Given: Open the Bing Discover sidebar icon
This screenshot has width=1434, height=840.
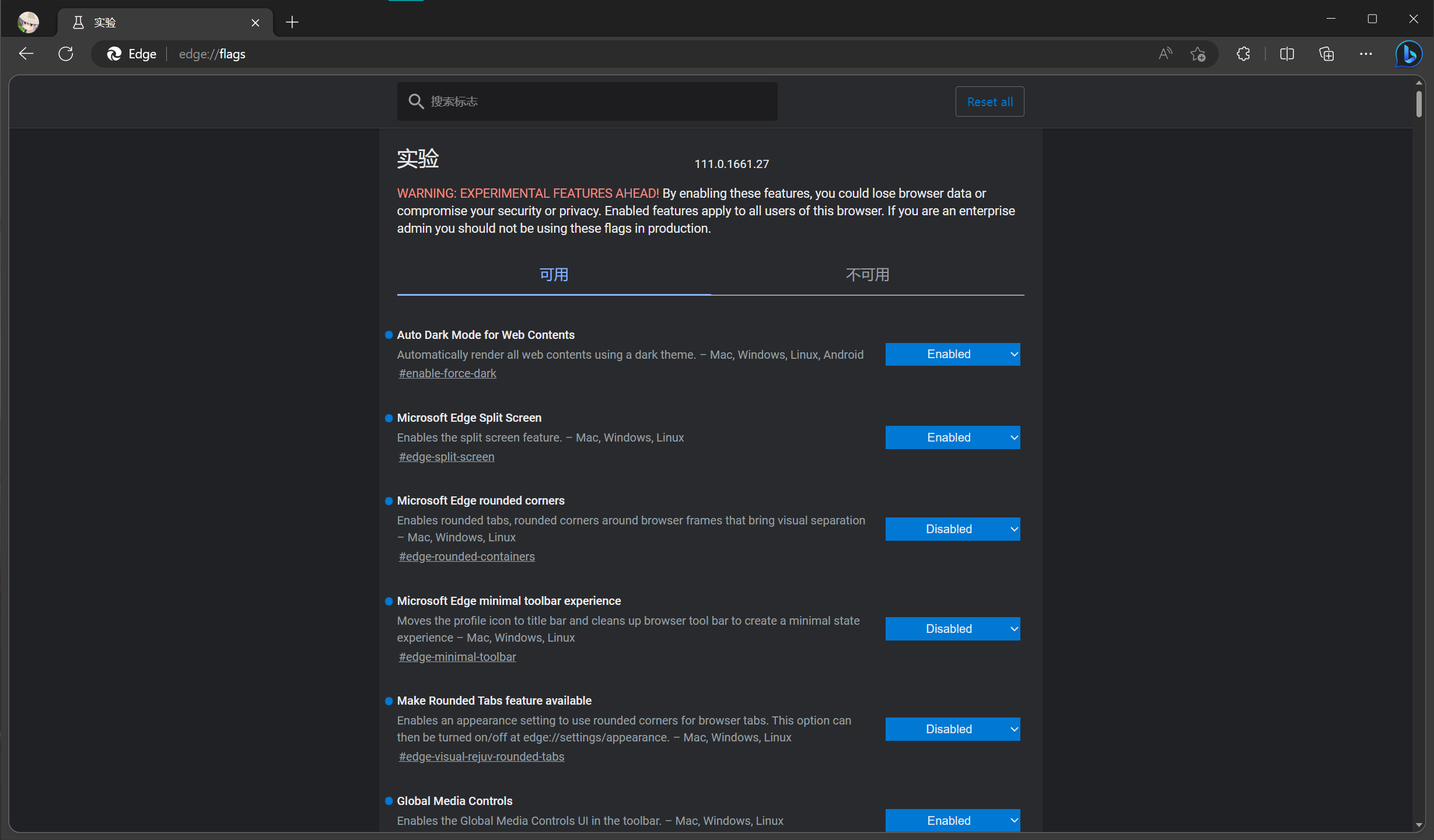Looking at the screenshot, I should pos(1409,54).
